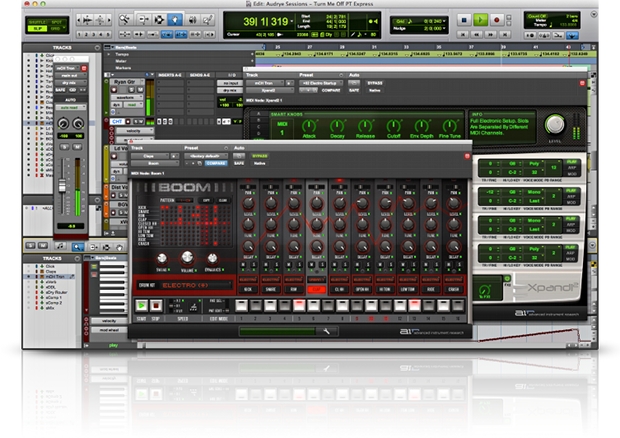Viewport: 620px width, 438px height.
Task: Click the Attack smart knob in Xpand!2
Action: point(309,126)
